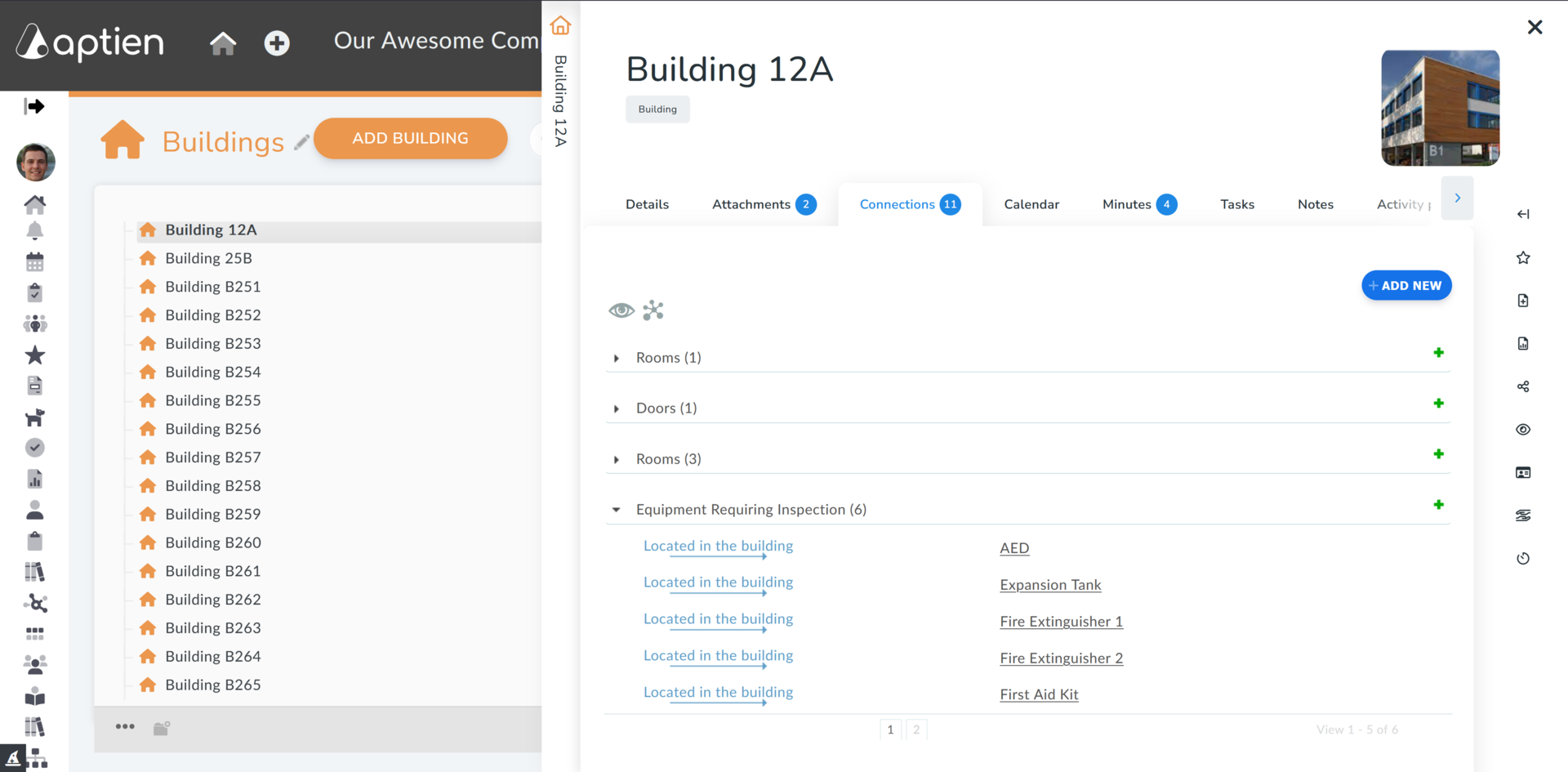Image resolution: width=1568 pixels, height=772 pixels.
Task: Open notifications bell in sidebar
Action: click(x=34, y=231)
